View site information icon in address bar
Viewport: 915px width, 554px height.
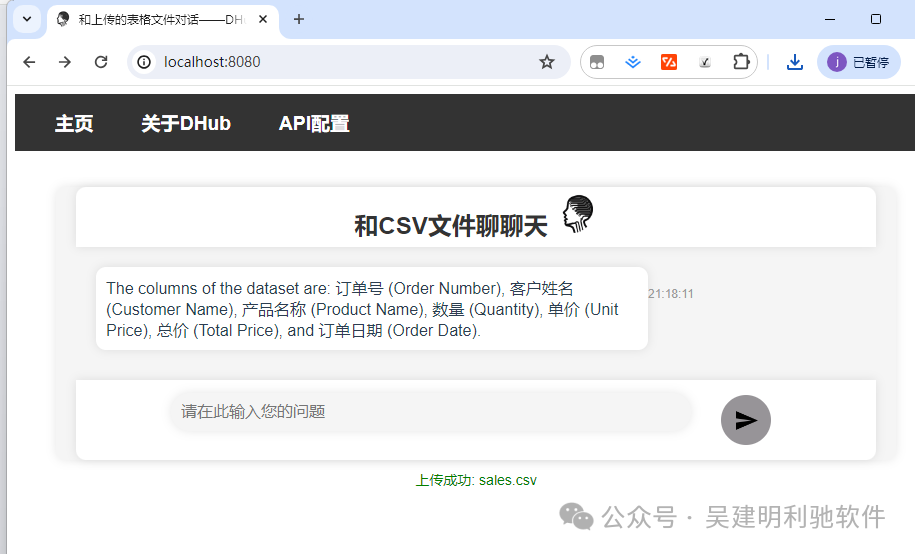(144, 62)
